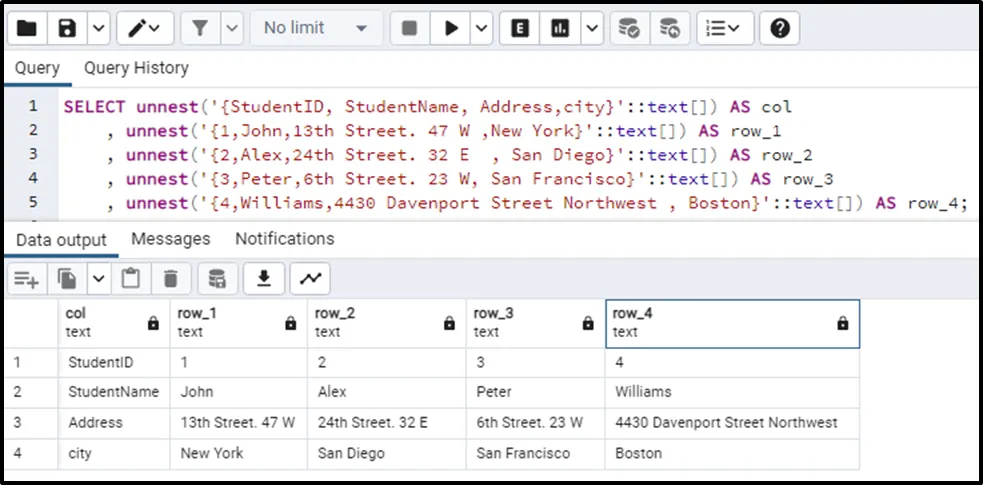Click the Rollback database icon
The height and width of the screenshot is (485, 983).
point(670,29)
